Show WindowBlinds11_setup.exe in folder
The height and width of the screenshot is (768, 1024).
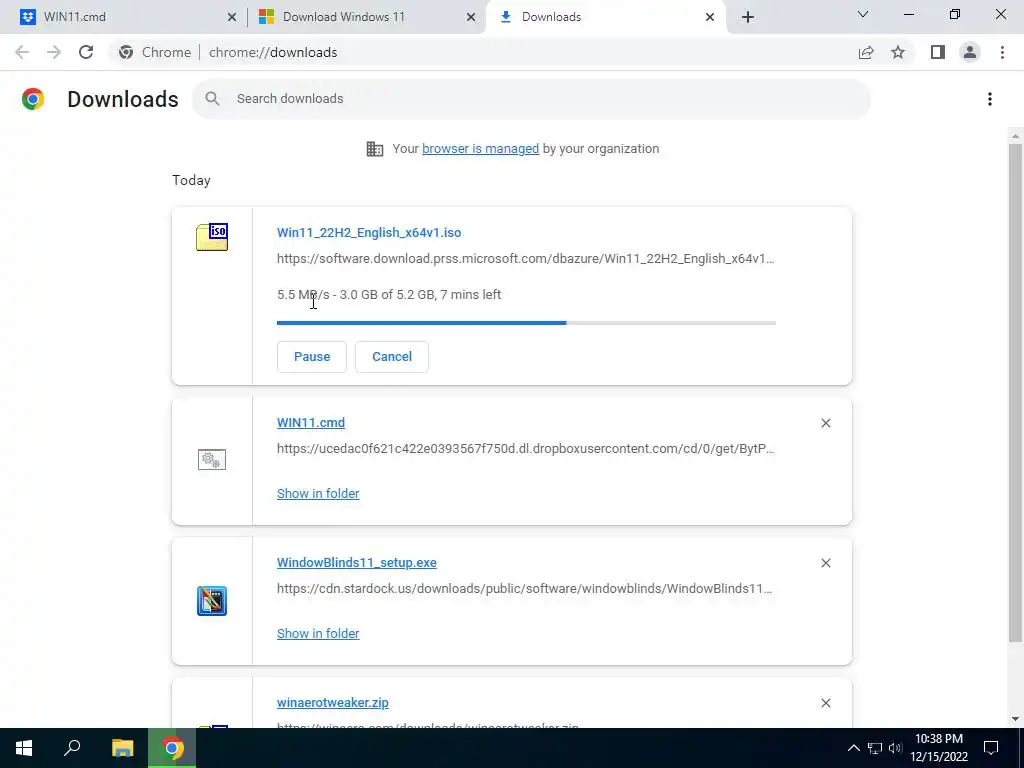tap(318, 633)
